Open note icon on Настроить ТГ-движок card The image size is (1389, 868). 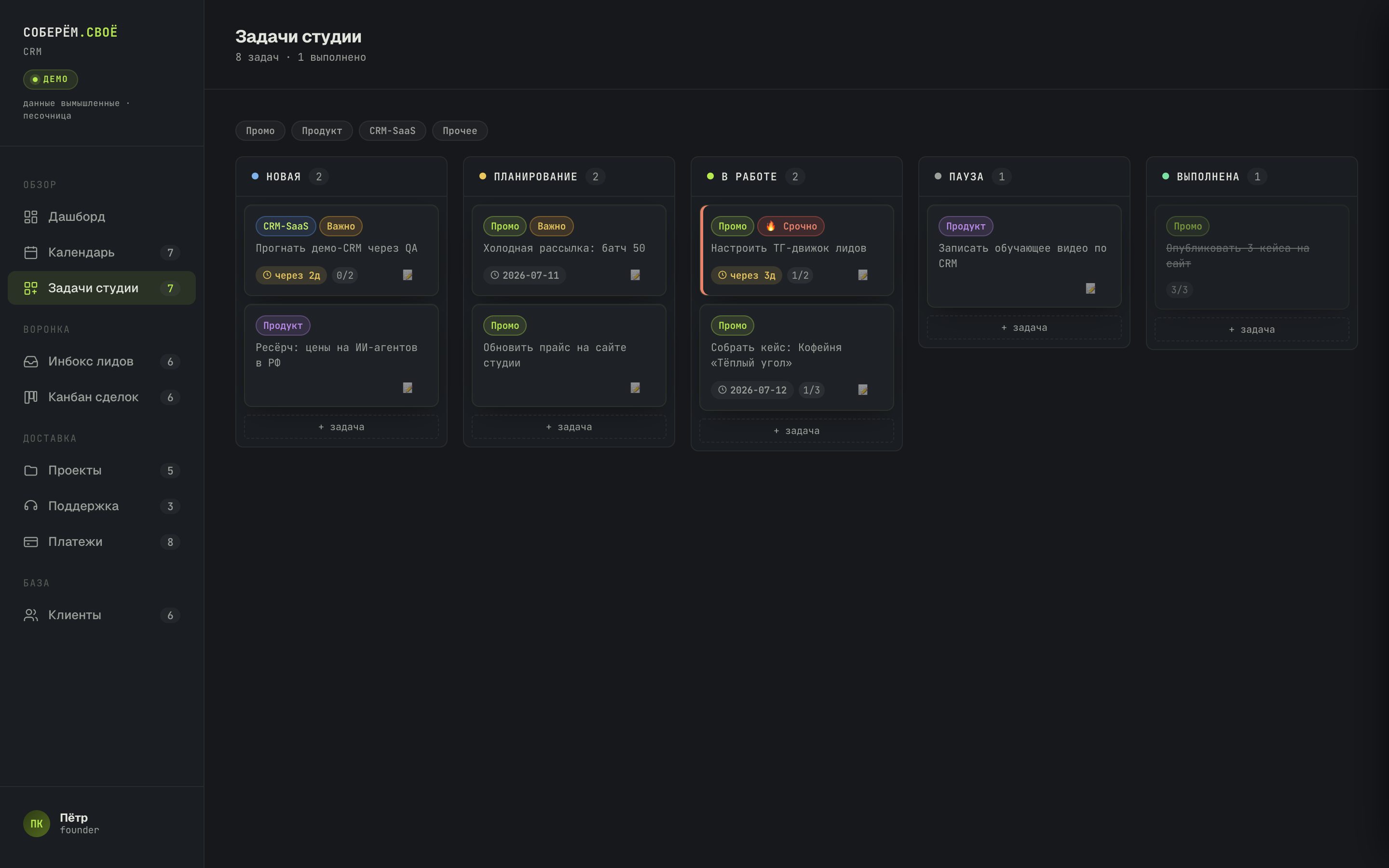click(x=863, y=275)
